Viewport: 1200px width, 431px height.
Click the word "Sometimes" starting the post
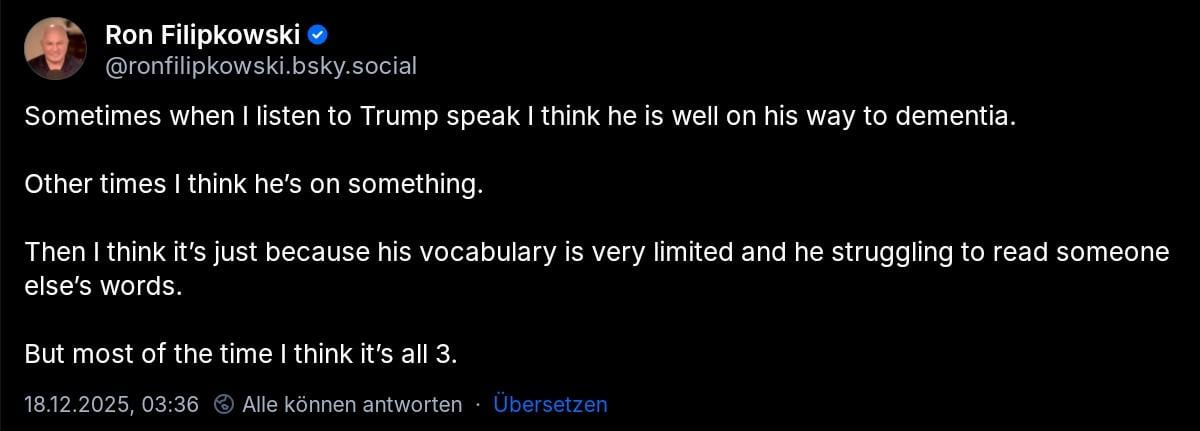[84, 116]
